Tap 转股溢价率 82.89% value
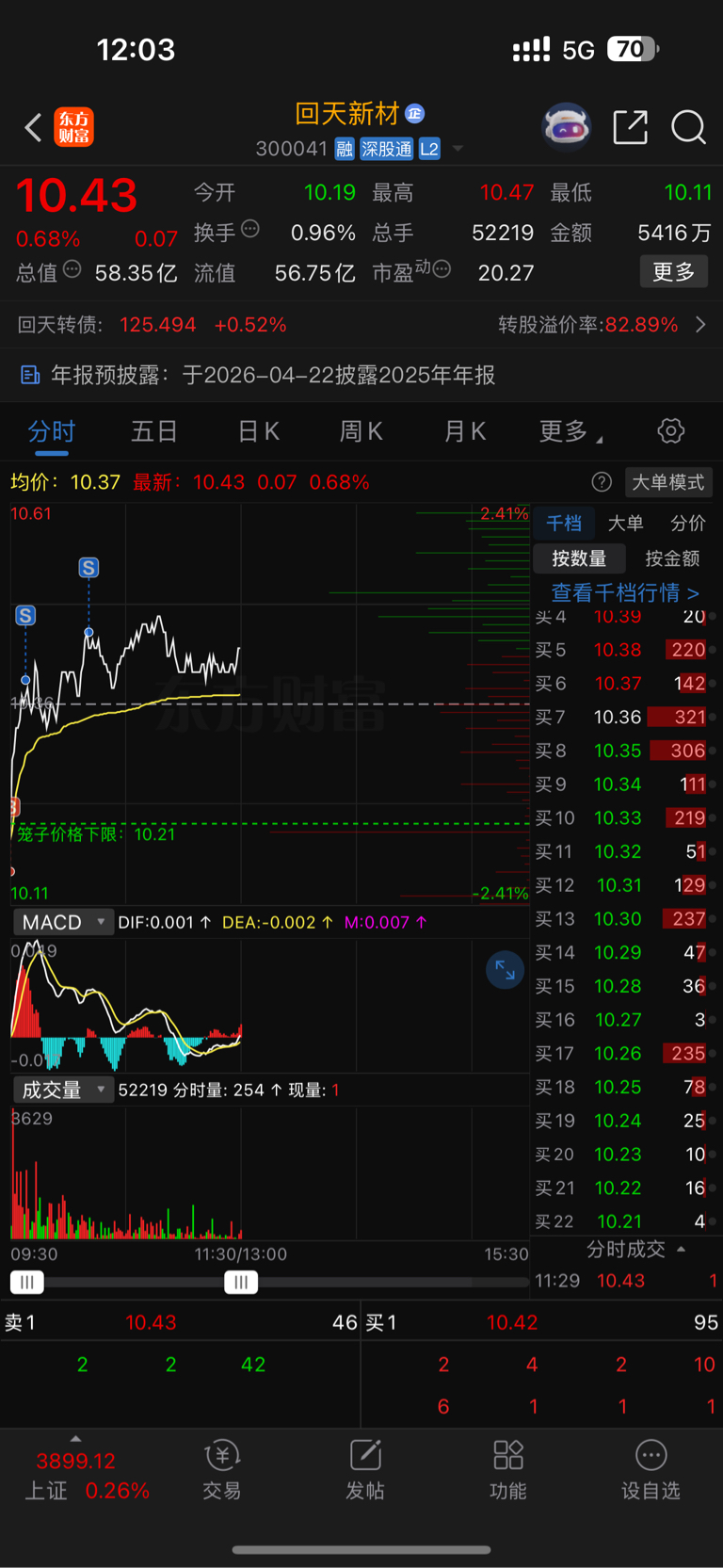Screen dimensions: 723x1568 point(641,325)
